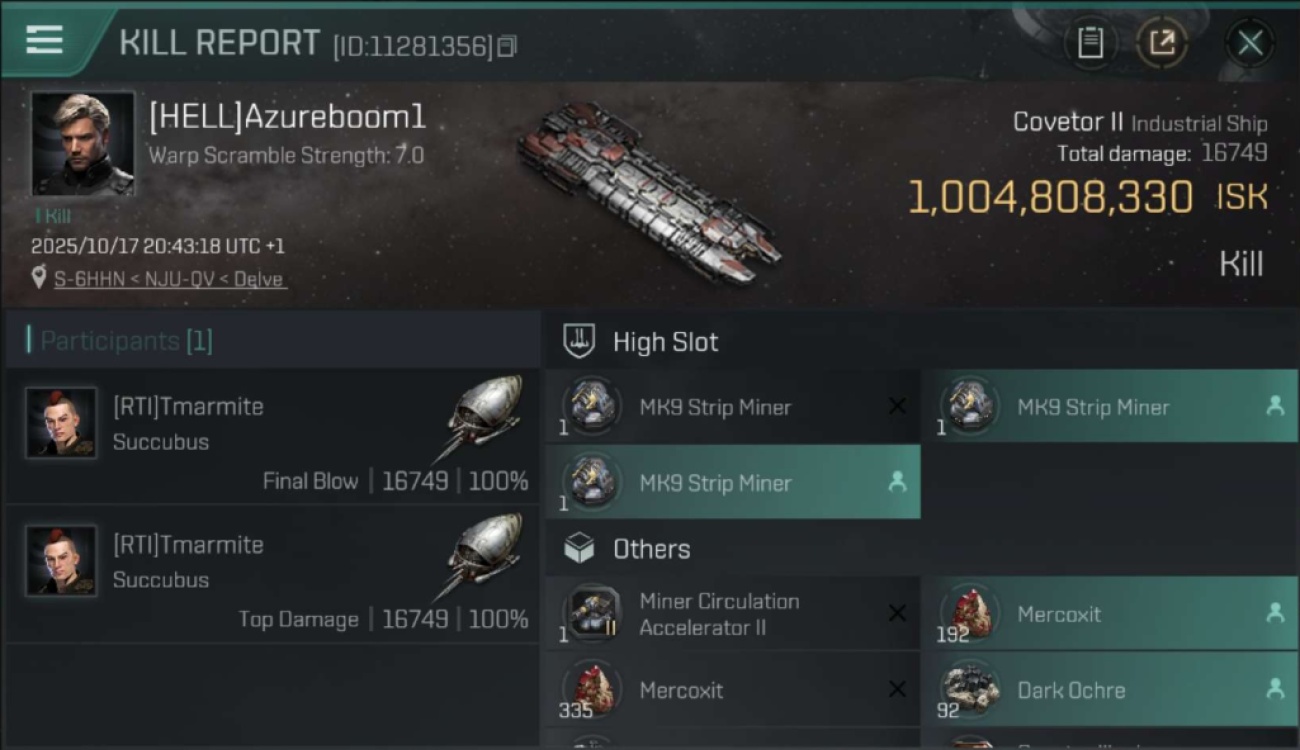Share the kill report externally
Image resolution: width=1300 pixels, height=750 pixels.
point(1162,43)
